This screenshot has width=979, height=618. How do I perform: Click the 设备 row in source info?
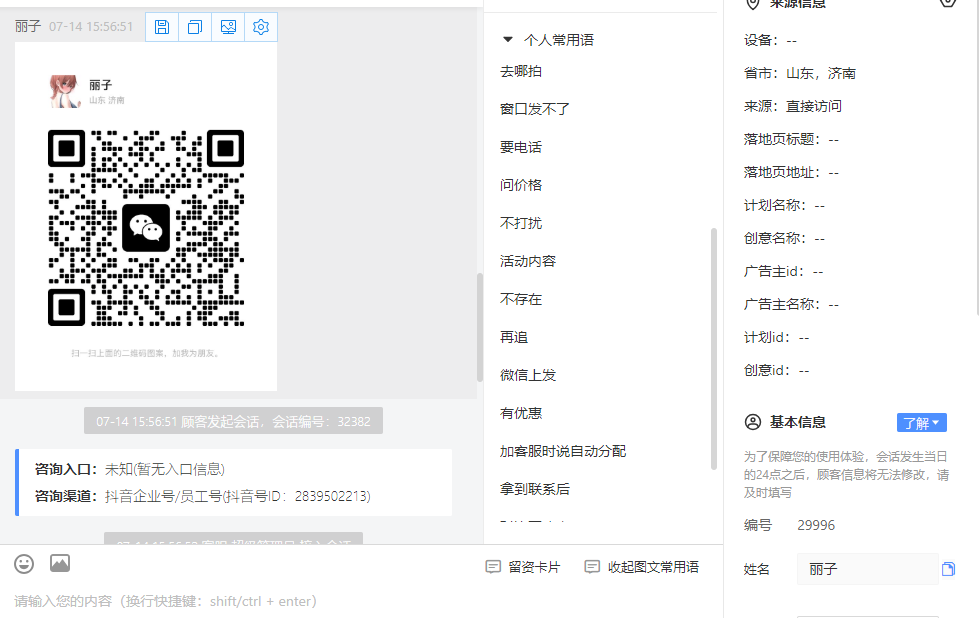(770, 41)
